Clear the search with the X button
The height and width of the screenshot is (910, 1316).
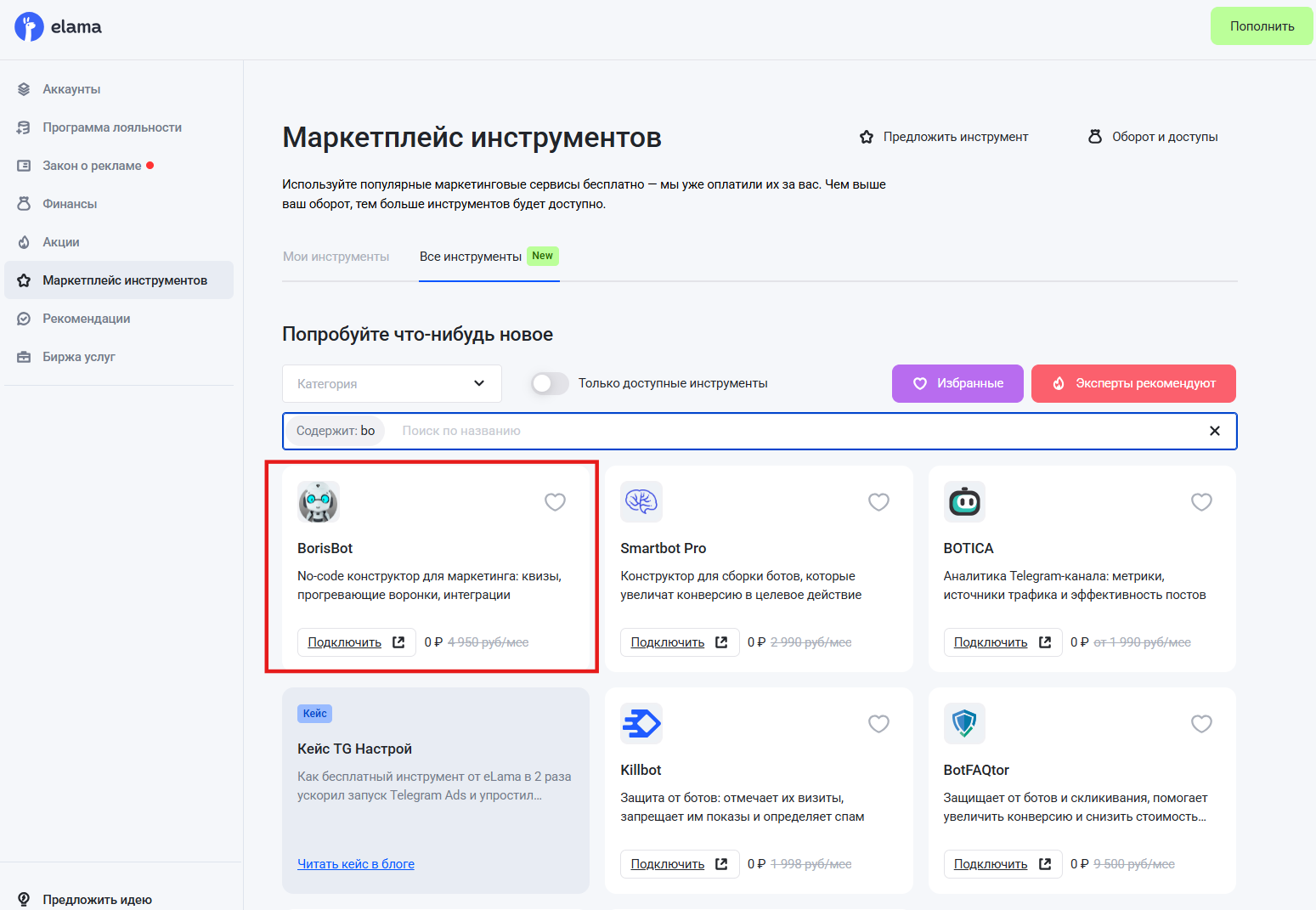(1214, 431)
